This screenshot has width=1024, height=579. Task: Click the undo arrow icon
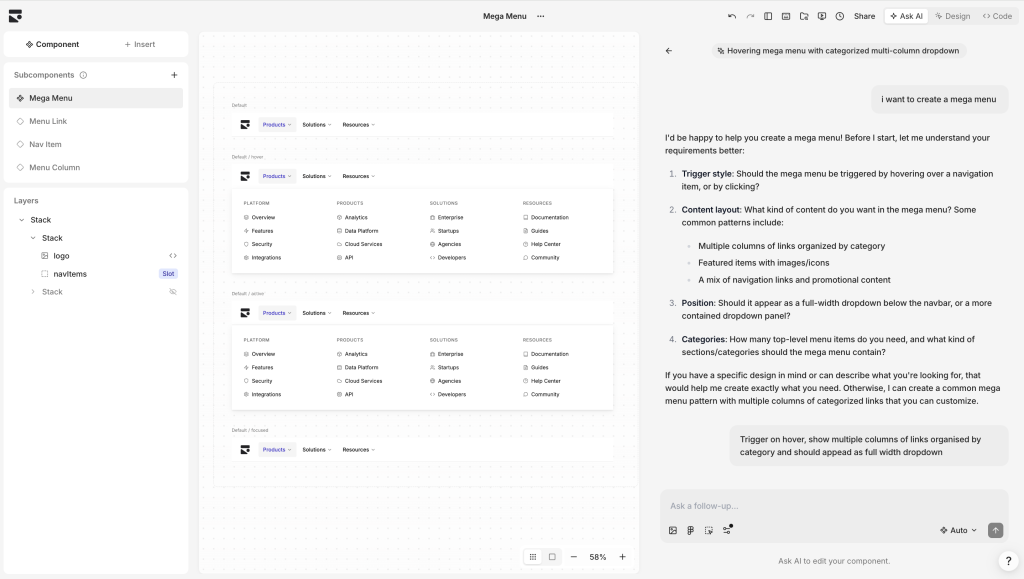732,16
